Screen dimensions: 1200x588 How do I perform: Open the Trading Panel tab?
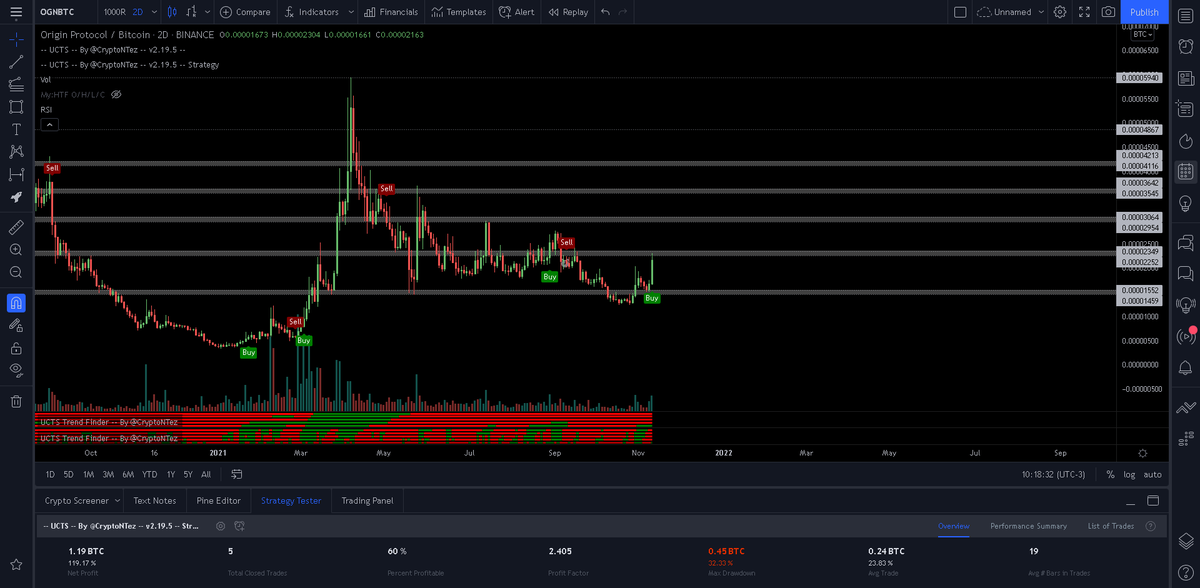367,500
